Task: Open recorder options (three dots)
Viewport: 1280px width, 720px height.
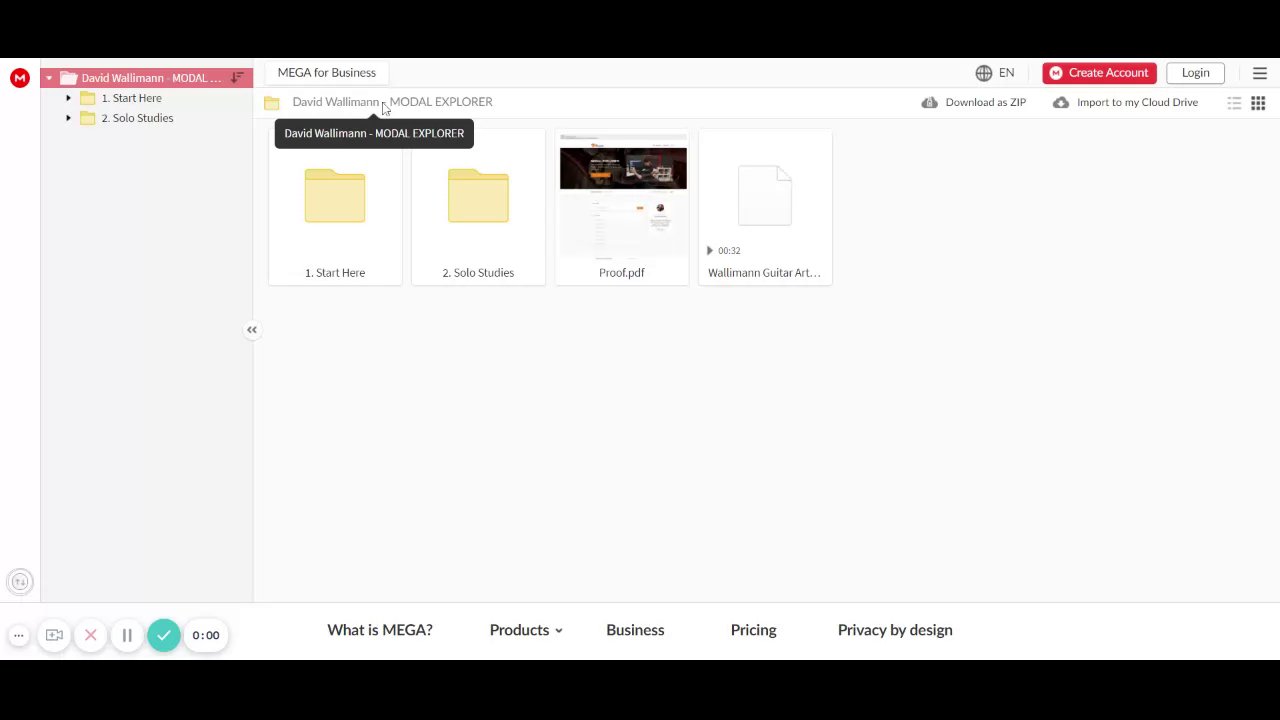Action: [19, 635]
